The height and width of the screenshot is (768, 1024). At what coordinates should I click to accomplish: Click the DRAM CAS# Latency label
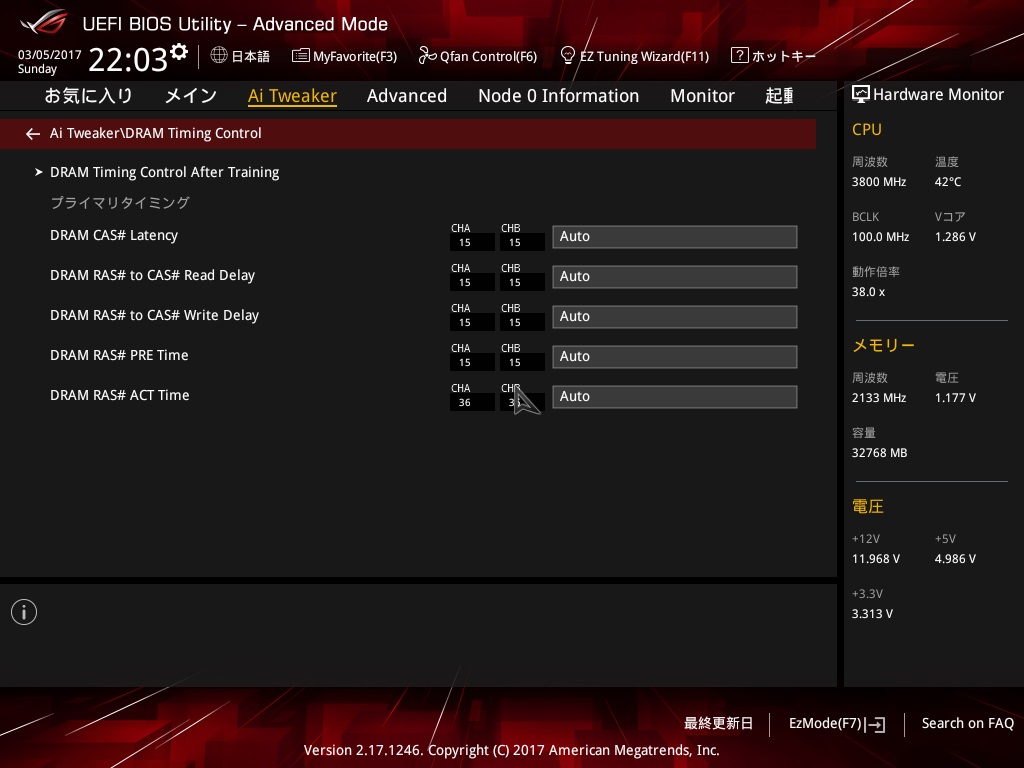click(x=114, y=235)
